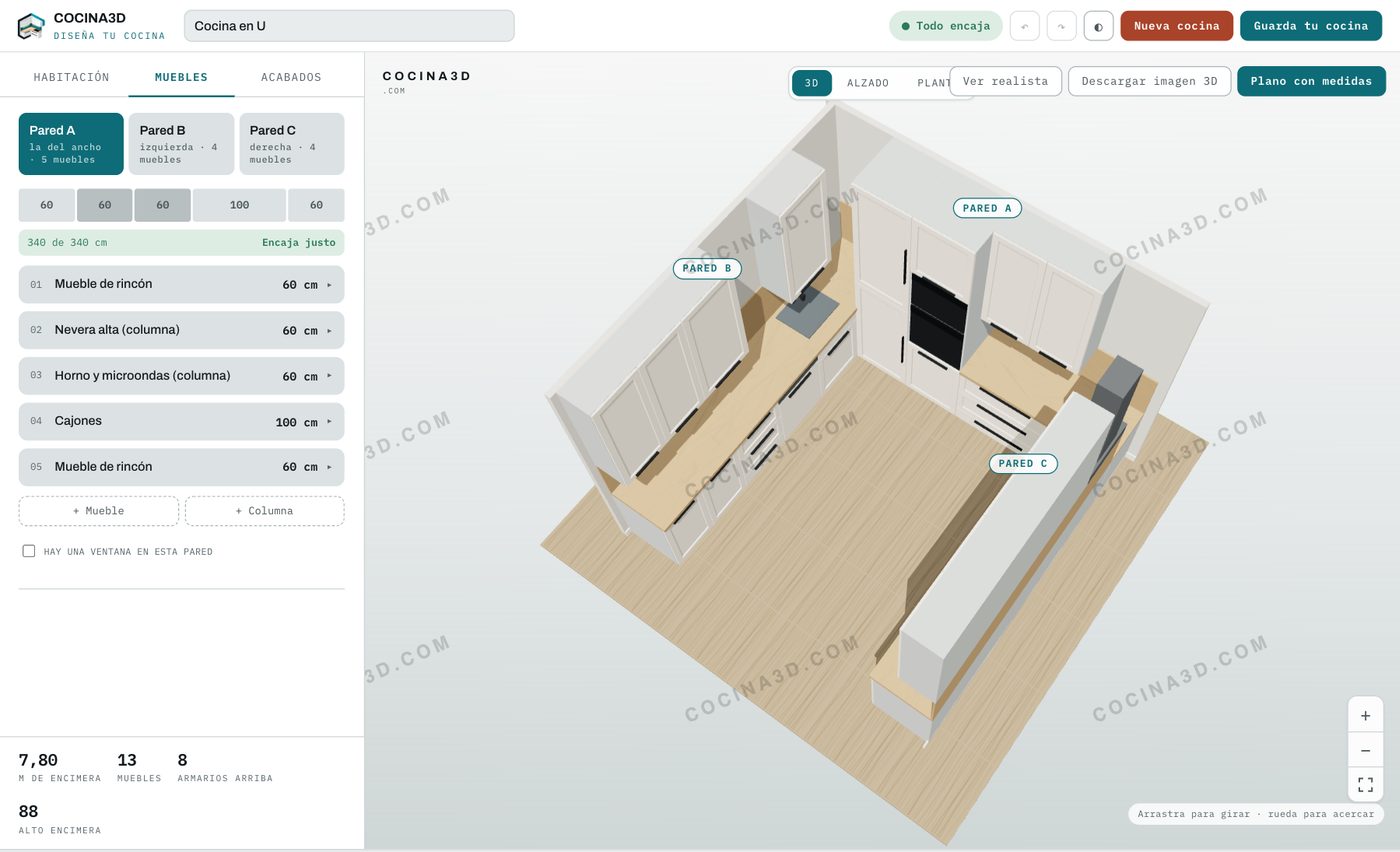Screen dimensions: 1400x852
Task: Add a new Columna to the wall
Action: 264,511
